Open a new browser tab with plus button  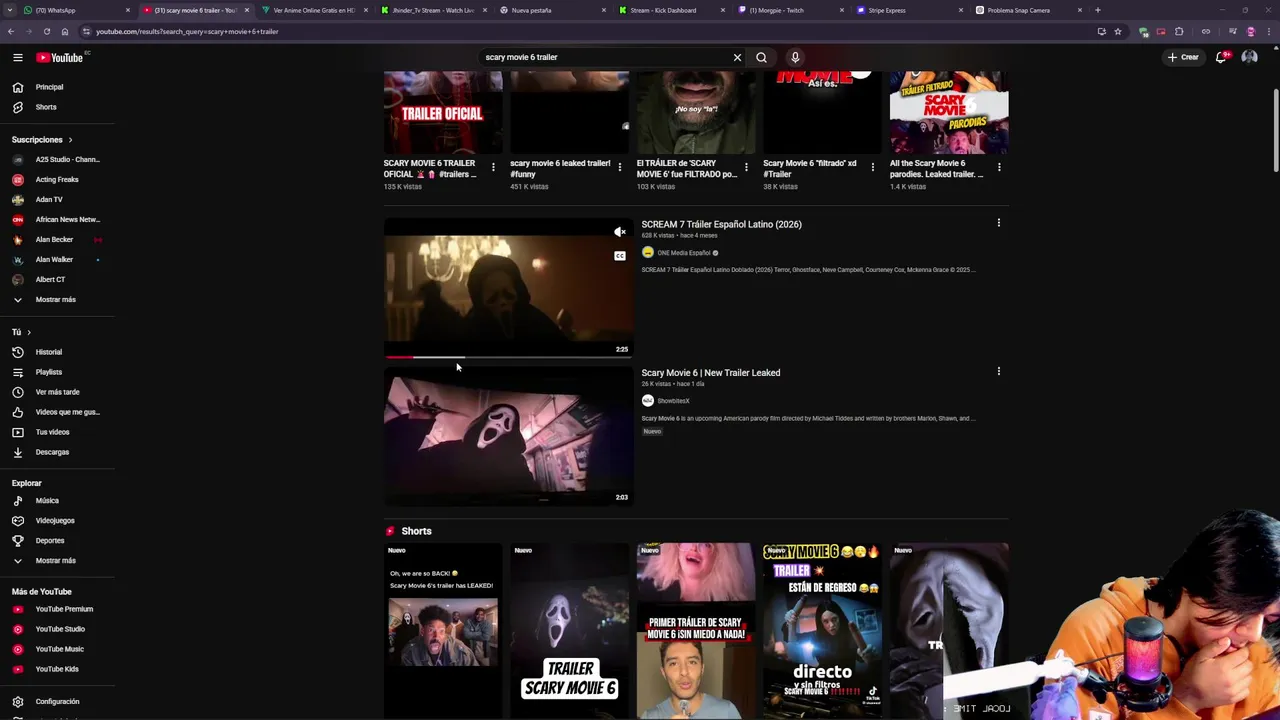1097,10
